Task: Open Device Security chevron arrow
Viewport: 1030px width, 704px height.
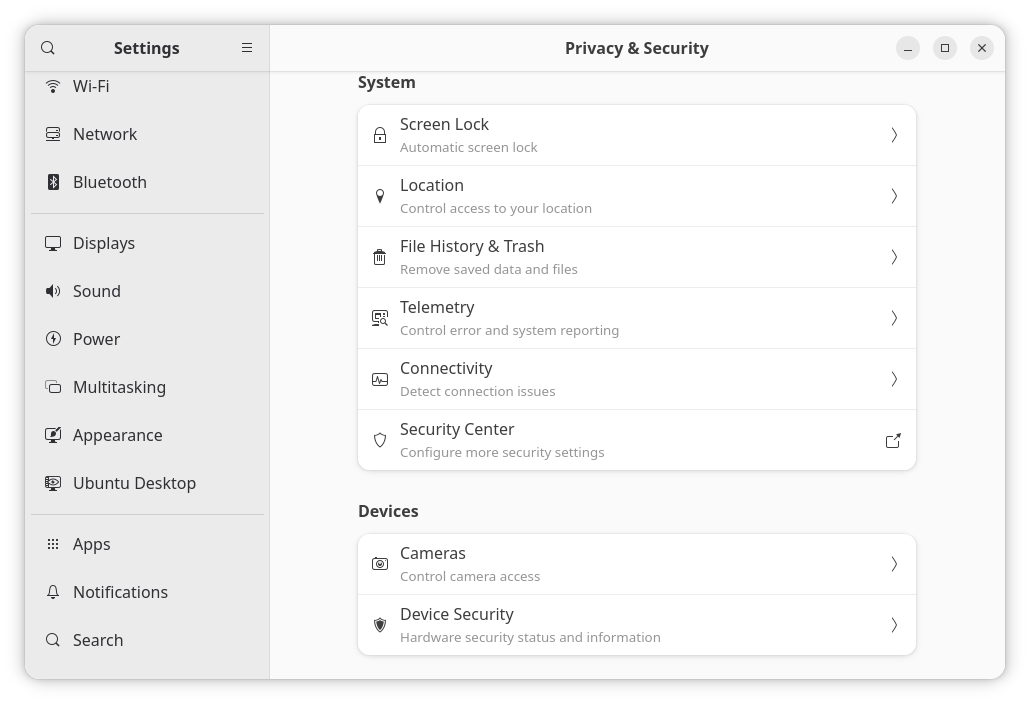Action: click(894, 625)
